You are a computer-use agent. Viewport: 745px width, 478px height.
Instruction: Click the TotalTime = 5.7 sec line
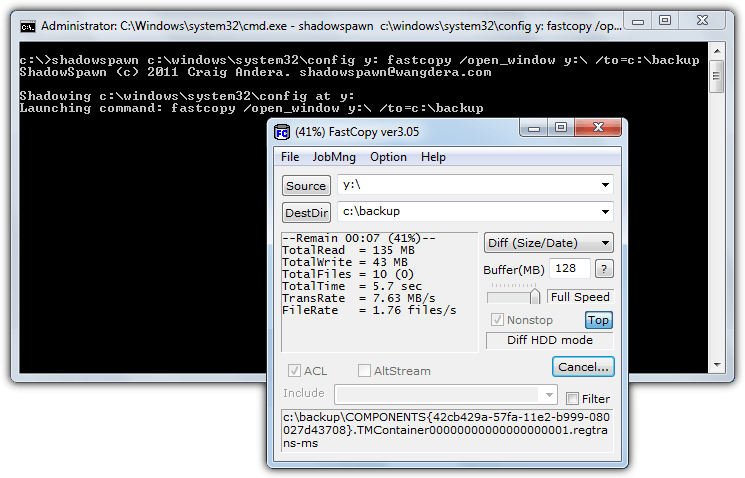[352, 287]
